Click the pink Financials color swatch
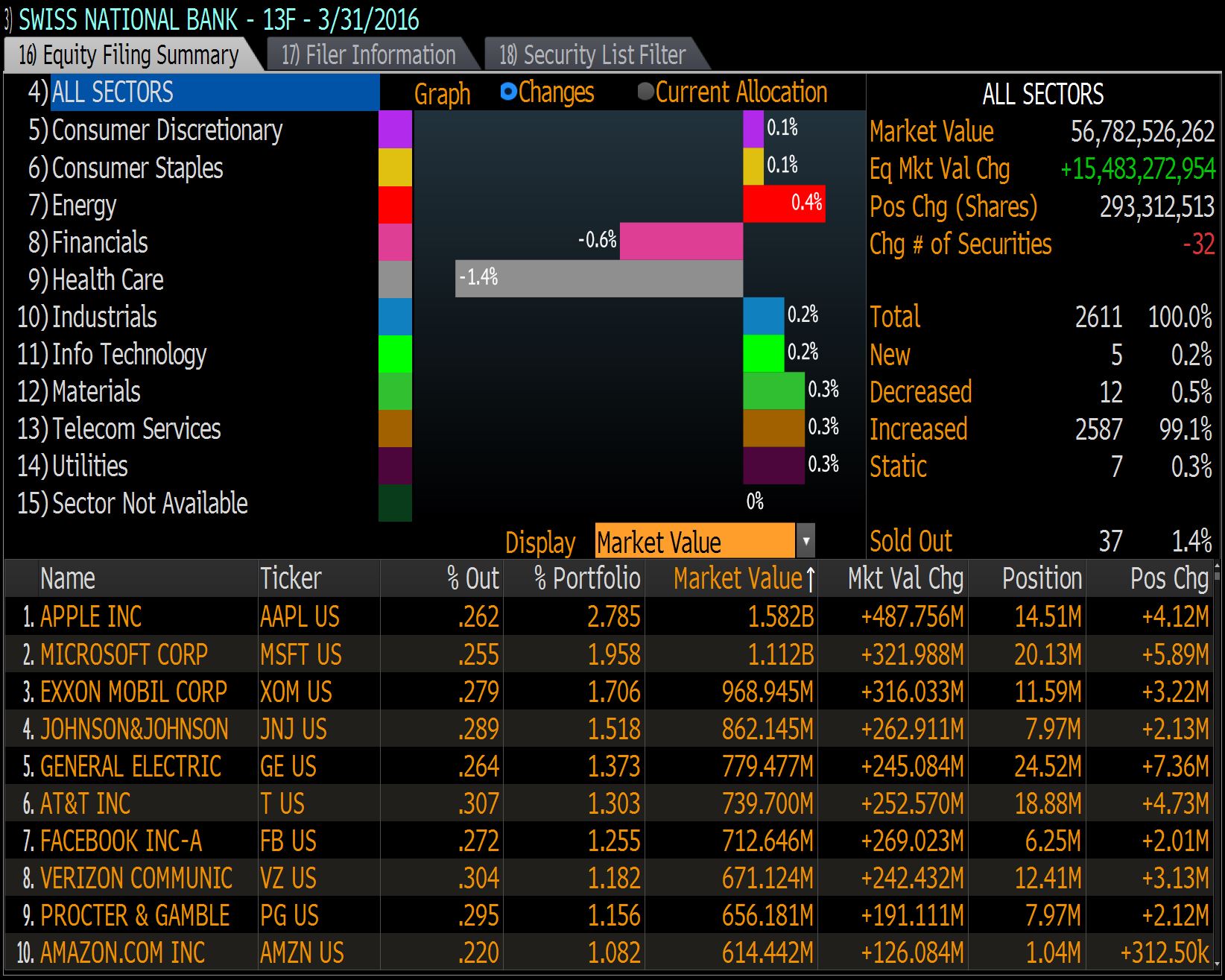The height and width of the screenshot is (980, 1225). coord(395,241)
